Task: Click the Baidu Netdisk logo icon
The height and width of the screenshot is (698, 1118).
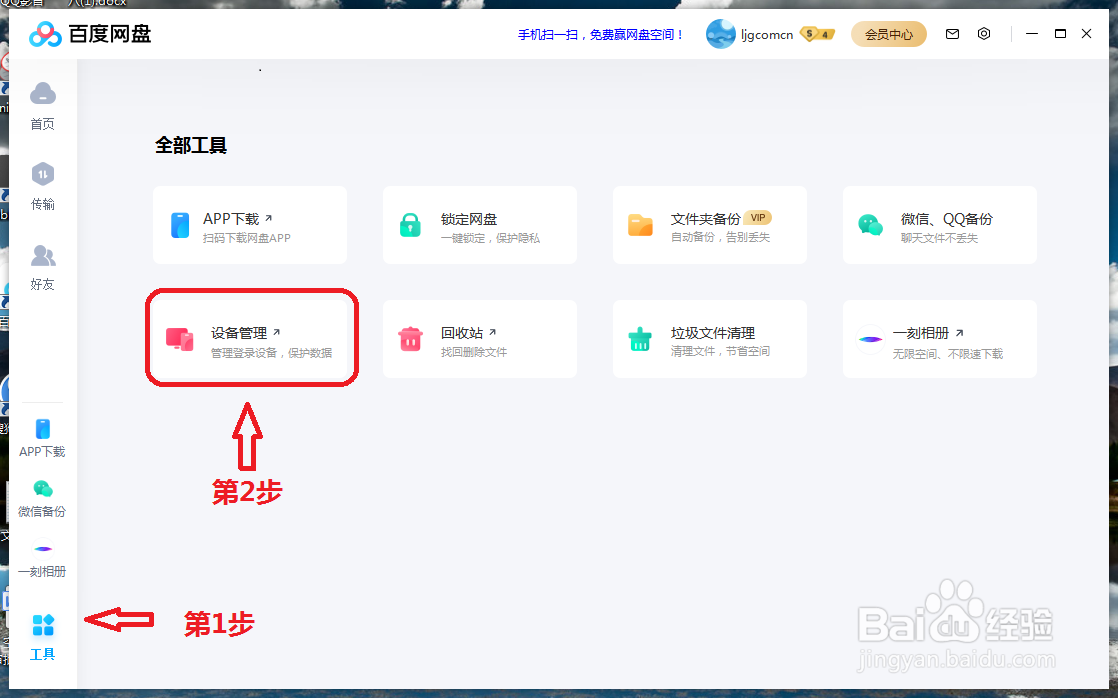Action: pyautogui.click(x=45, y=34)
